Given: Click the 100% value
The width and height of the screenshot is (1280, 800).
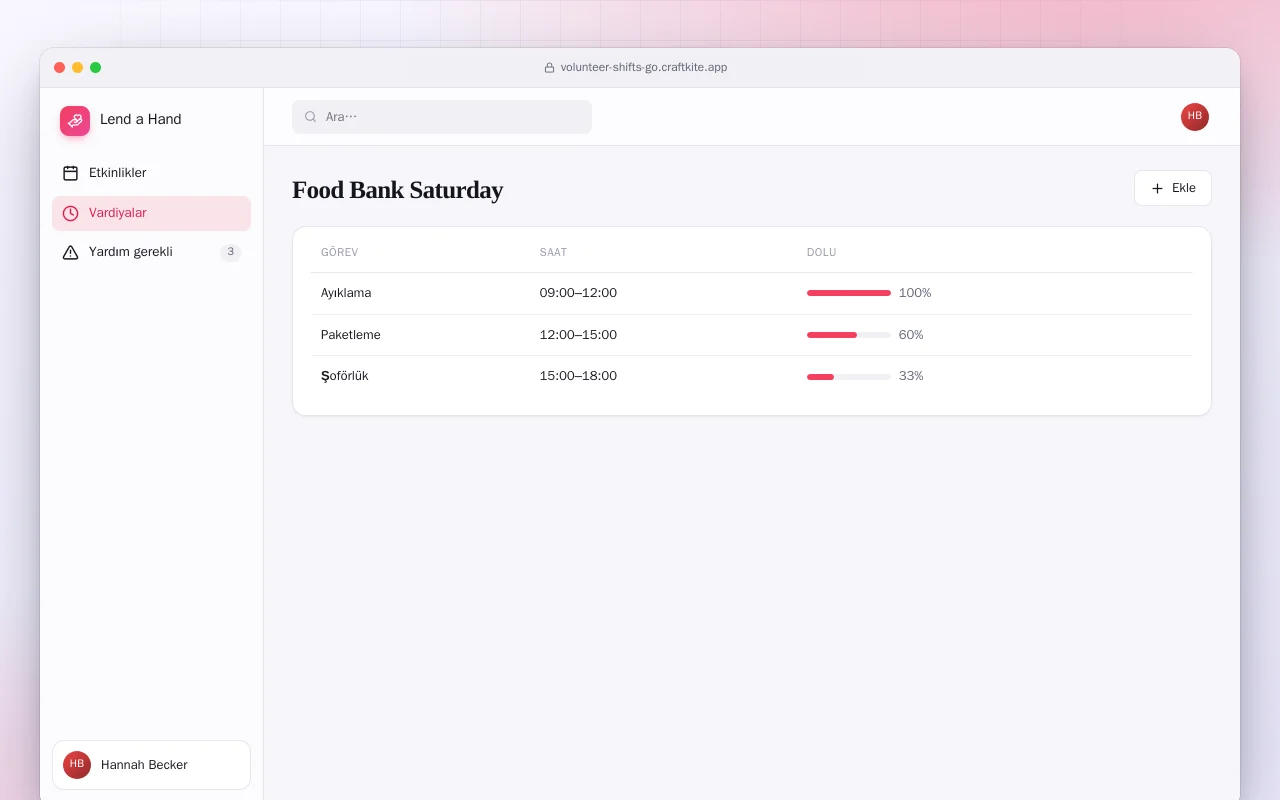Looking at the screenshot, I should [915, 293].
